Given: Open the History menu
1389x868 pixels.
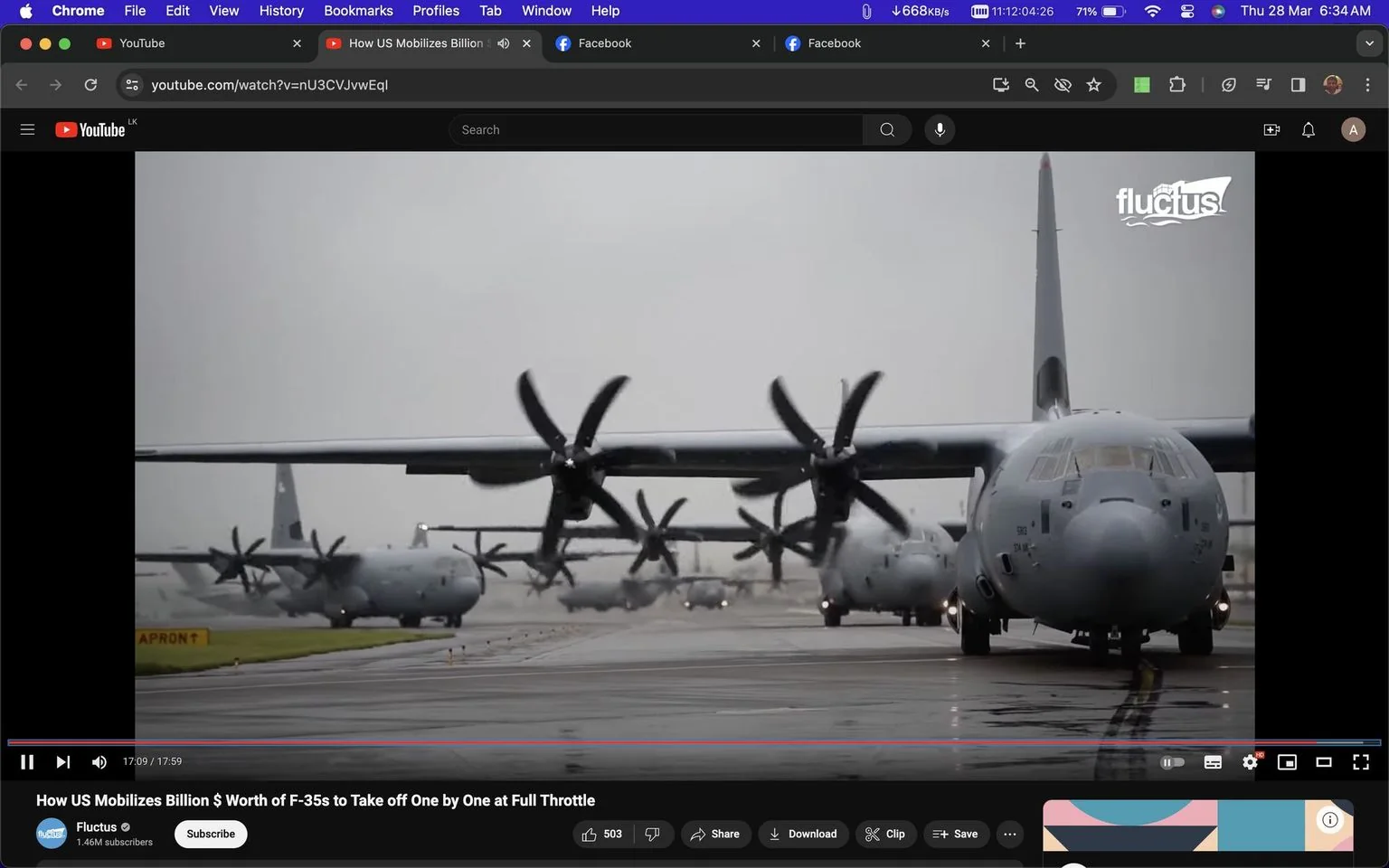Looking at the screenshot, I should pyautogui.click(x=281, y=11).
